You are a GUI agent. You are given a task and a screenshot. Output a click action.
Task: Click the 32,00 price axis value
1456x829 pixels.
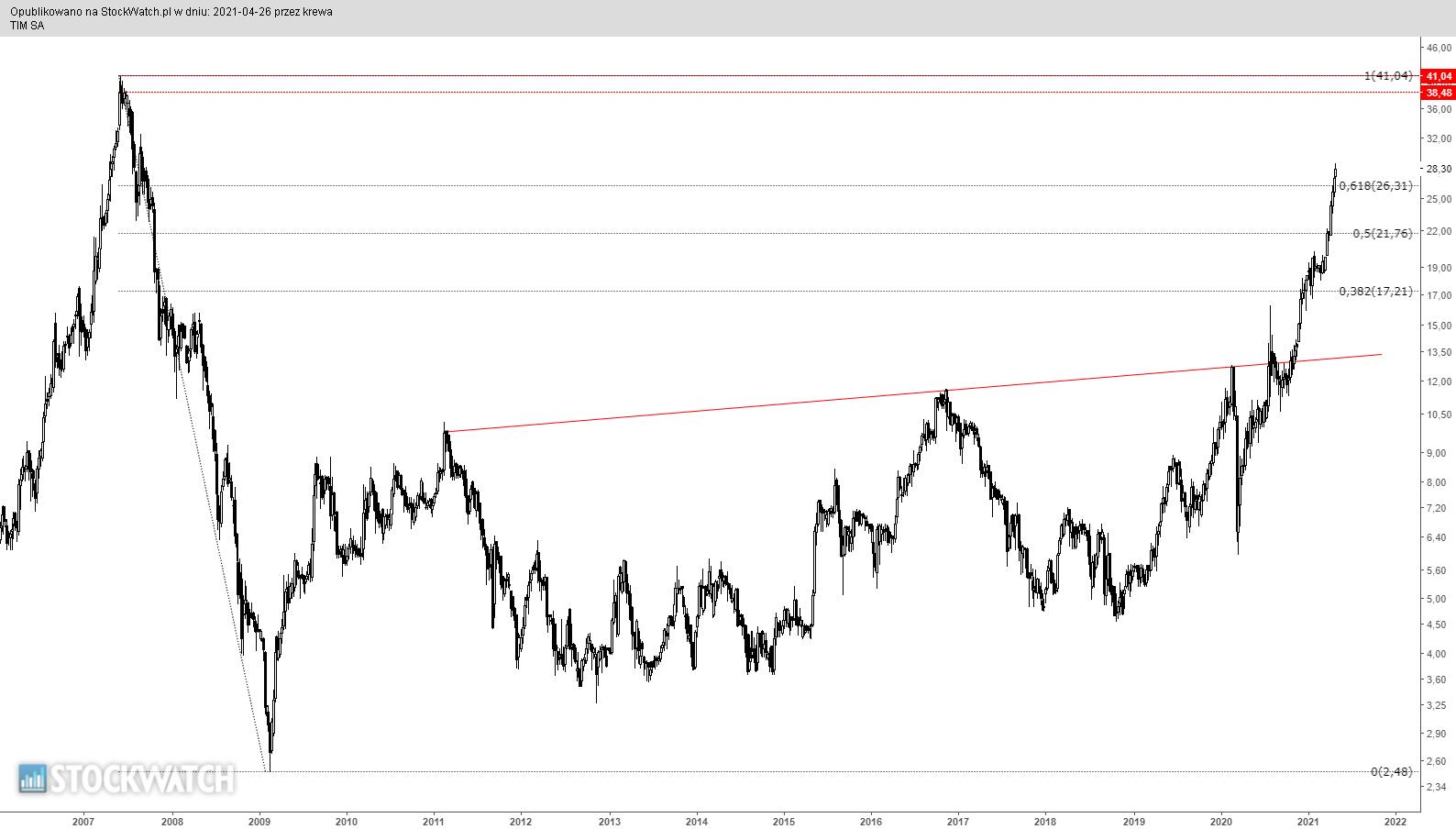1439,139
